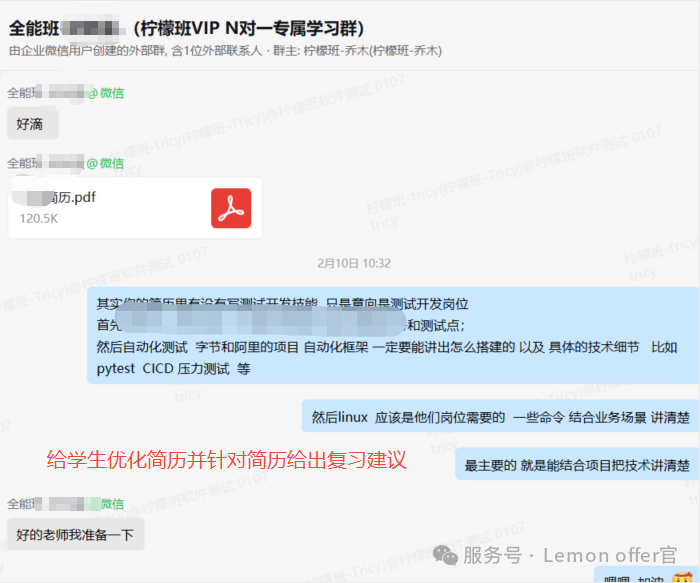Click the 120.5K file size label
Viewport: 700px width, 583px height.
39,218
